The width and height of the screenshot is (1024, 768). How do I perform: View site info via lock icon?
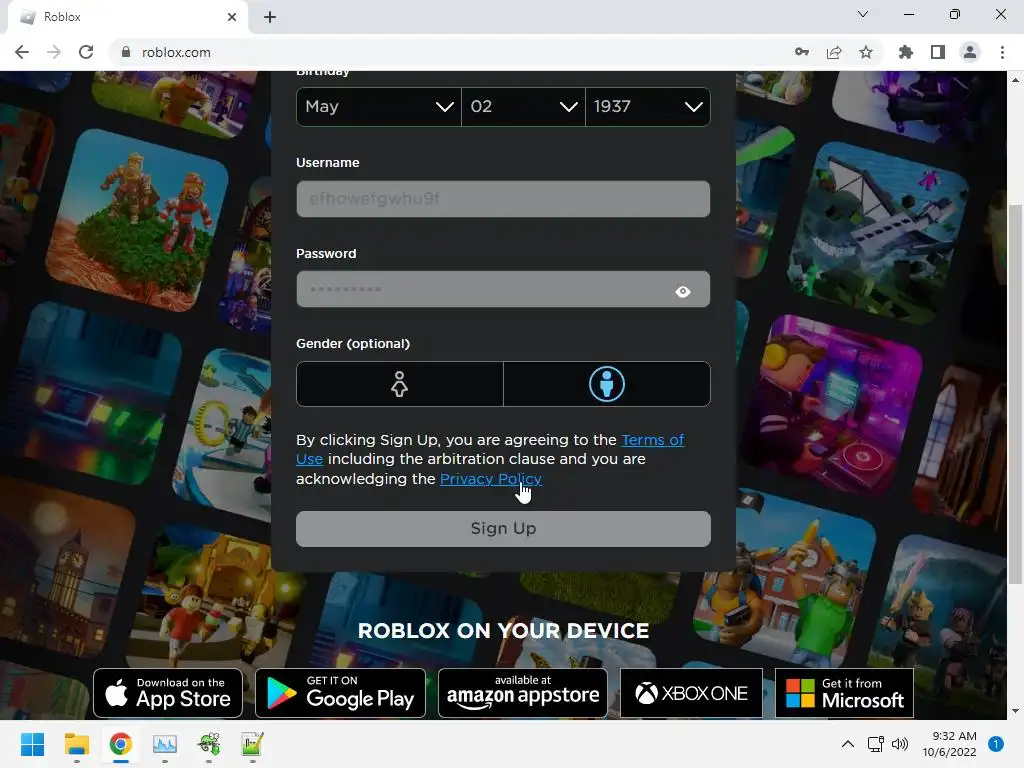pyautogui.click(x=126, y=52)
